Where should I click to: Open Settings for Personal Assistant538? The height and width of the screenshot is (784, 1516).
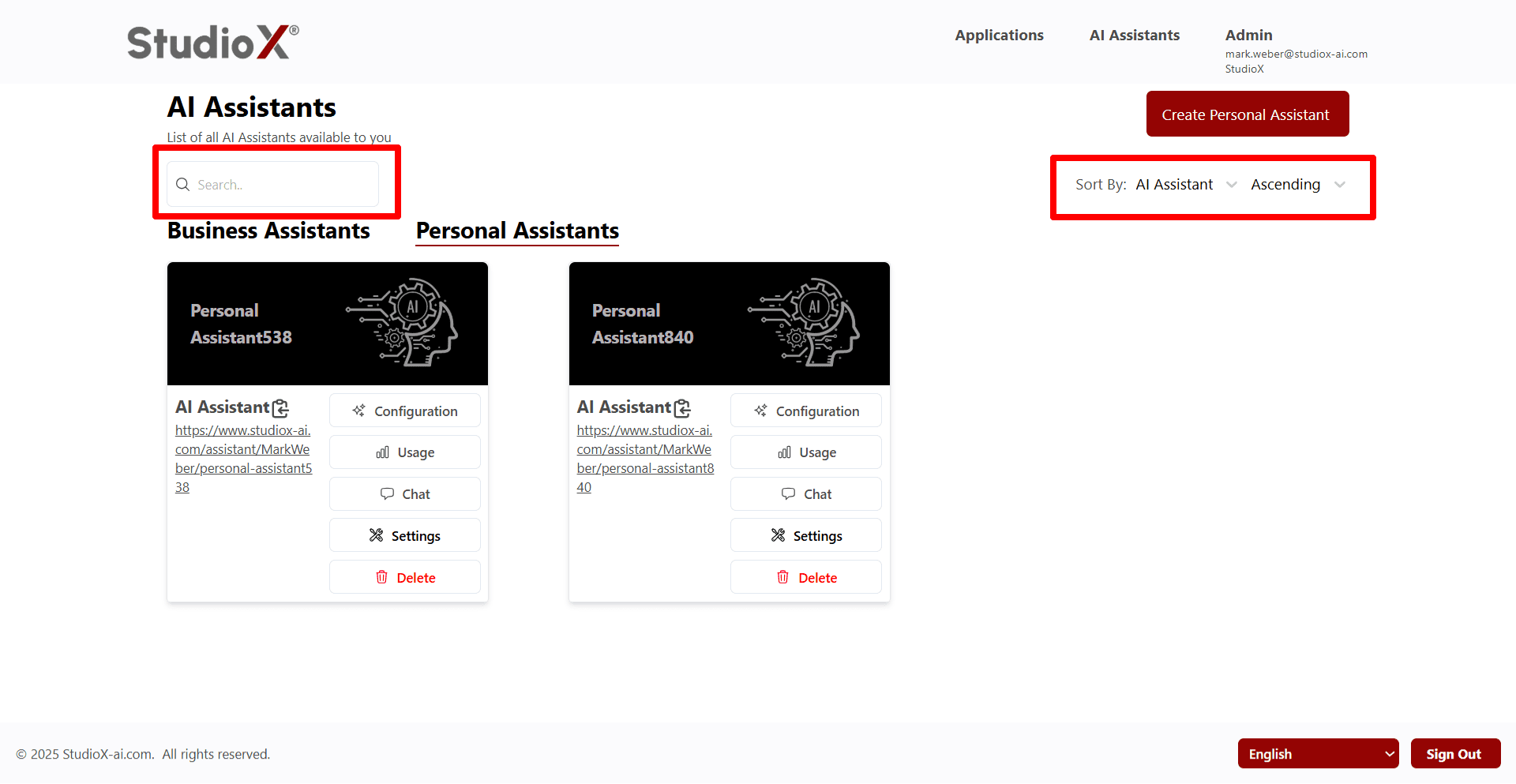pos(404,535)
